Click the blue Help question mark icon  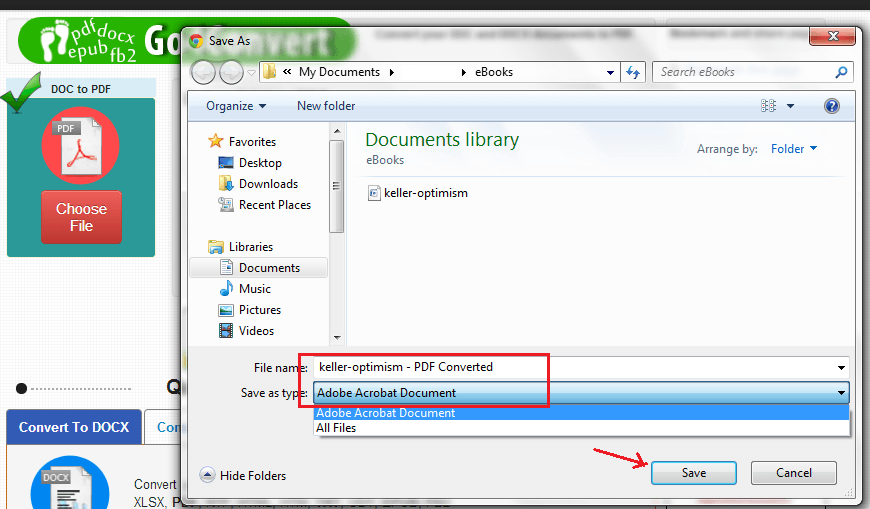(831, 106)
